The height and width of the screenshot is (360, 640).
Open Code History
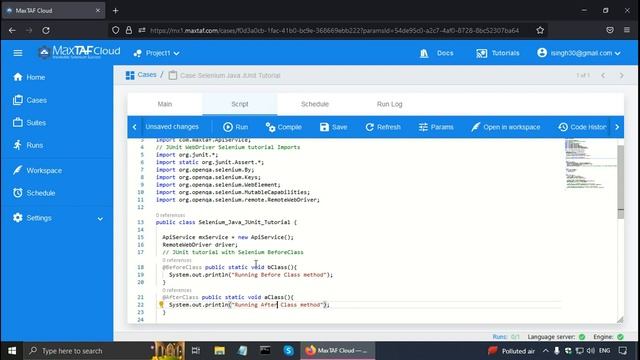click(x=582, y=127)
